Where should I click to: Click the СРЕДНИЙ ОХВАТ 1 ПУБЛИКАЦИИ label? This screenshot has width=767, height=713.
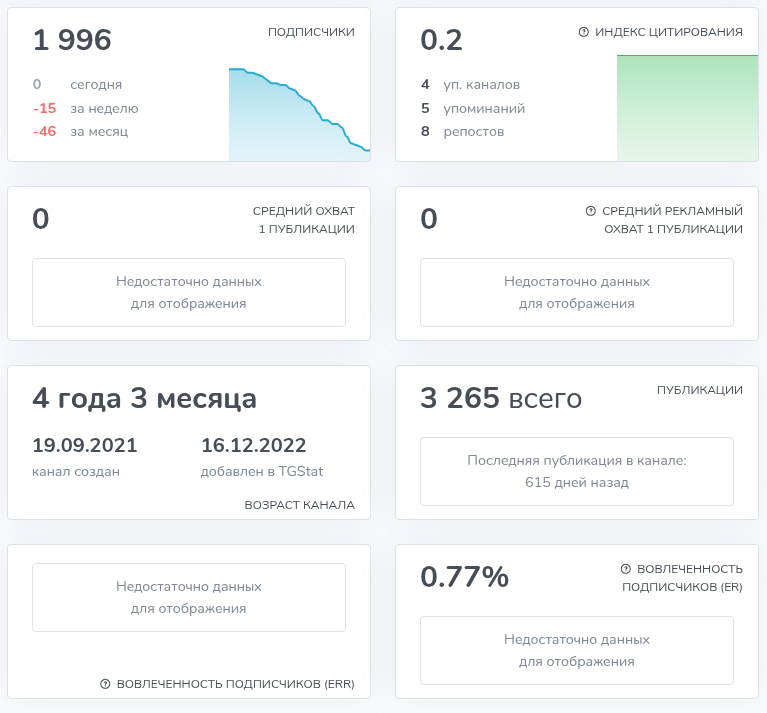304,220
